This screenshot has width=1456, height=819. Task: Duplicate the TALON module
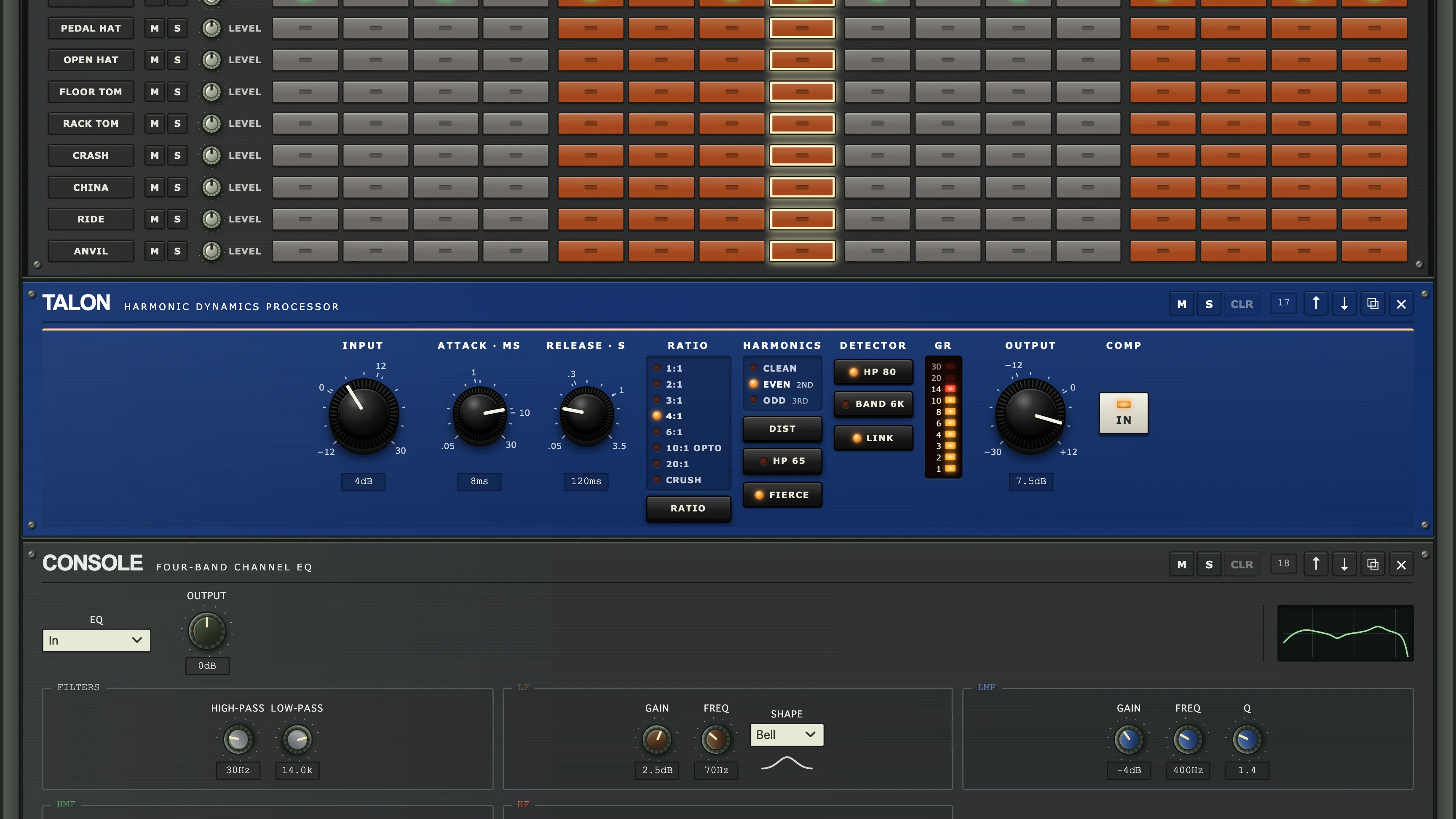click(1372, 303)
